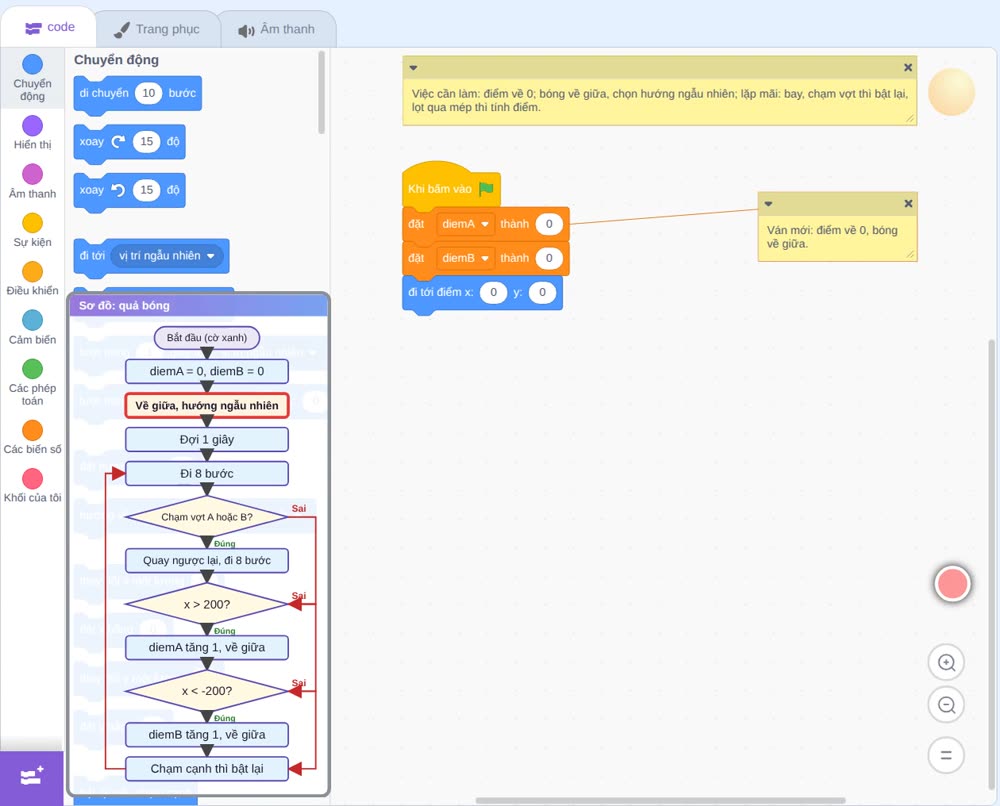Click the 'Khi bấm vào' hat block
Viewport: 1000px width, 806px height.
450,186
